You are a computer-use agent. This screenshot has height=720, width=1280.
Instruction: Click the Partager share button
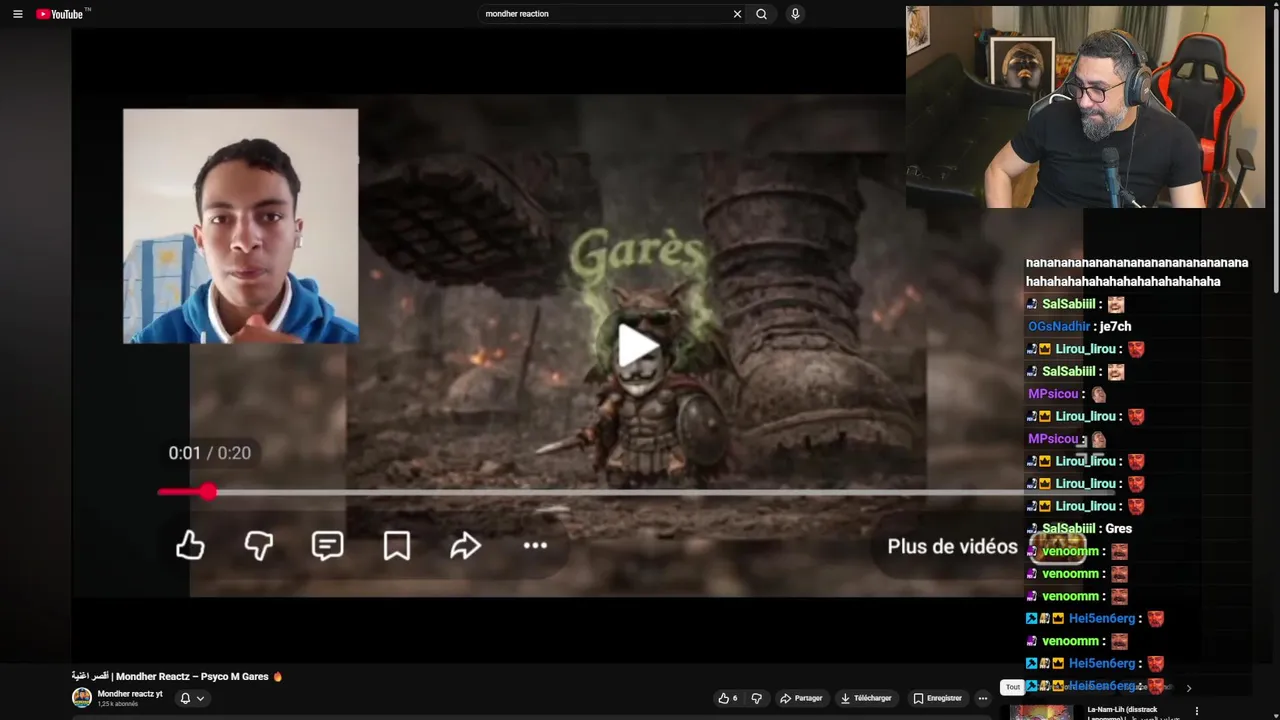(x=801, y=698)
